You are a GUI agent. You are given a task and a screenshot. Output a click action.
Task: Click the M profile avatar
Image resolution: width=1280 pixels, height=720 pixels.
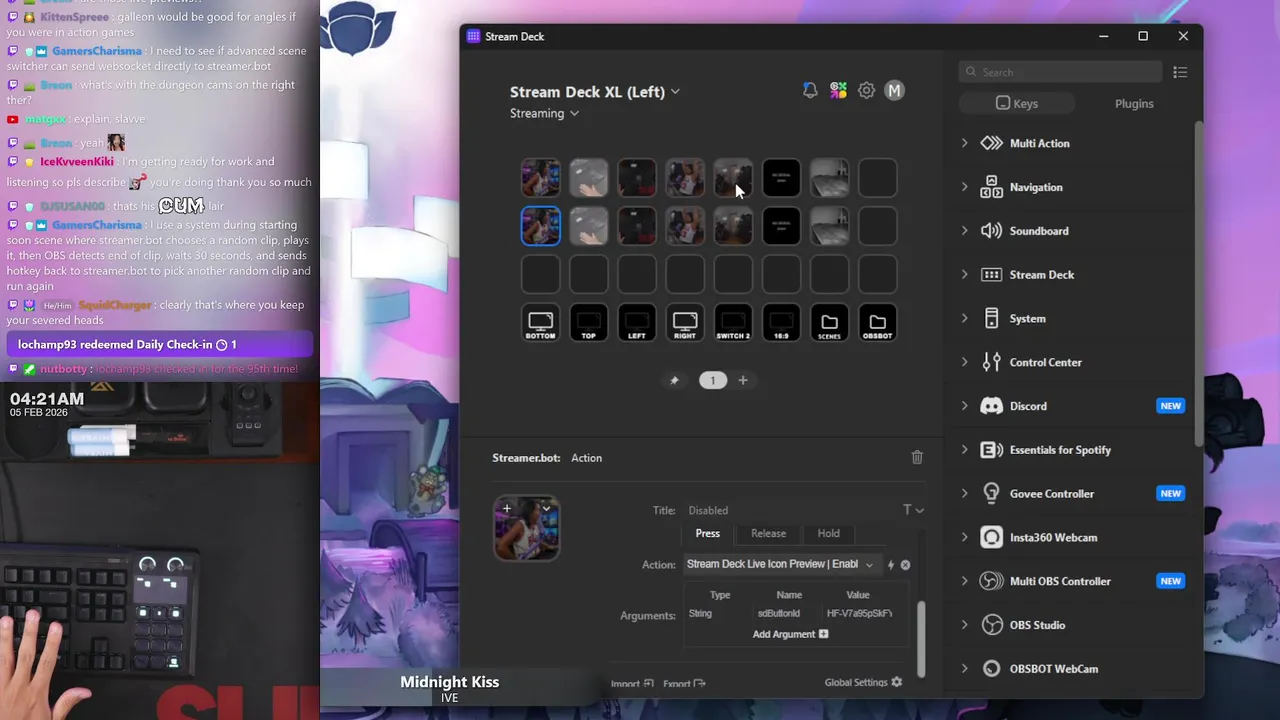tap(894, 90)
